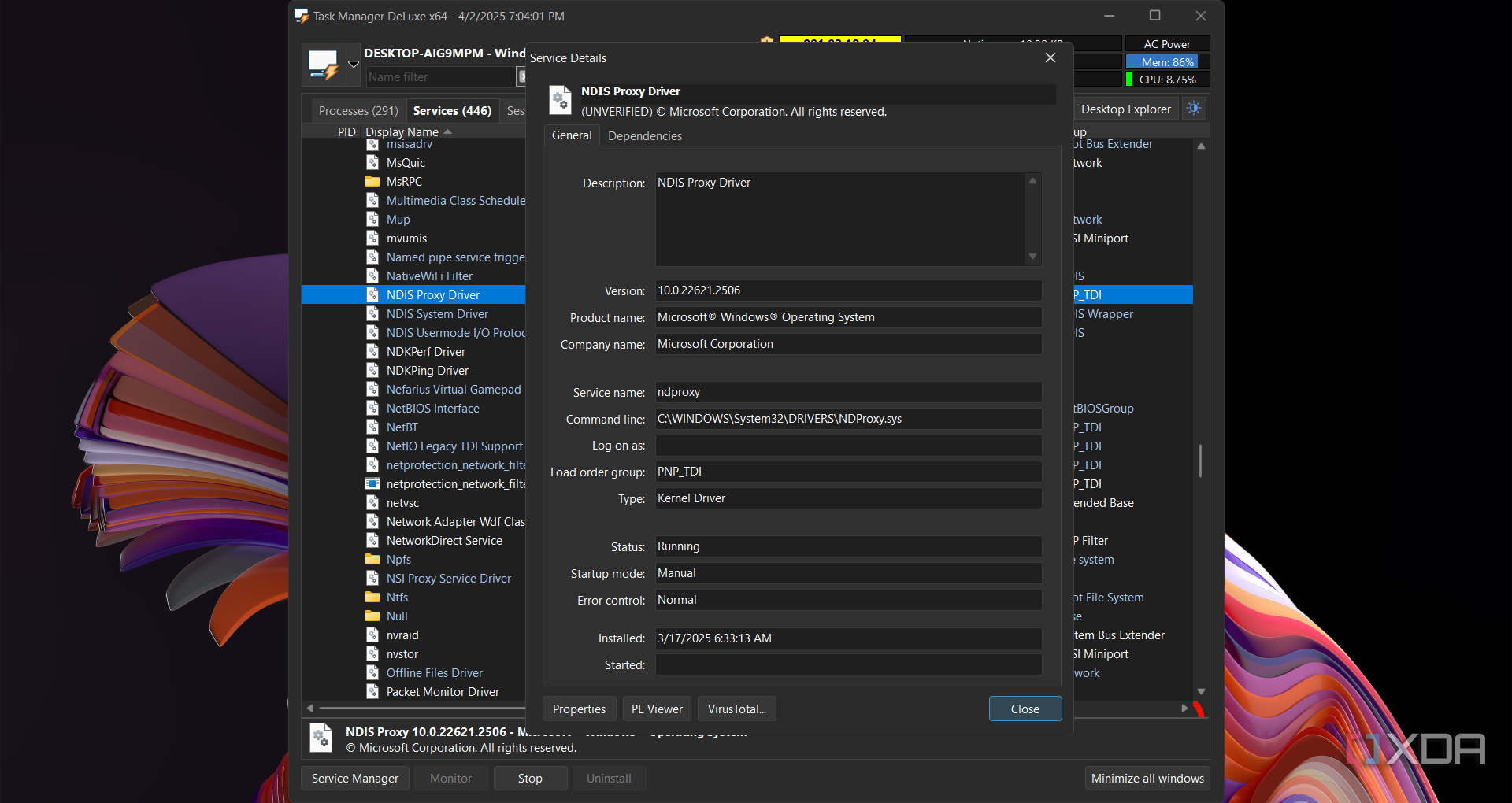Stop the selected NDIS Proxy service
This screenshot has width=1512, height=803.
pos(530,779)
